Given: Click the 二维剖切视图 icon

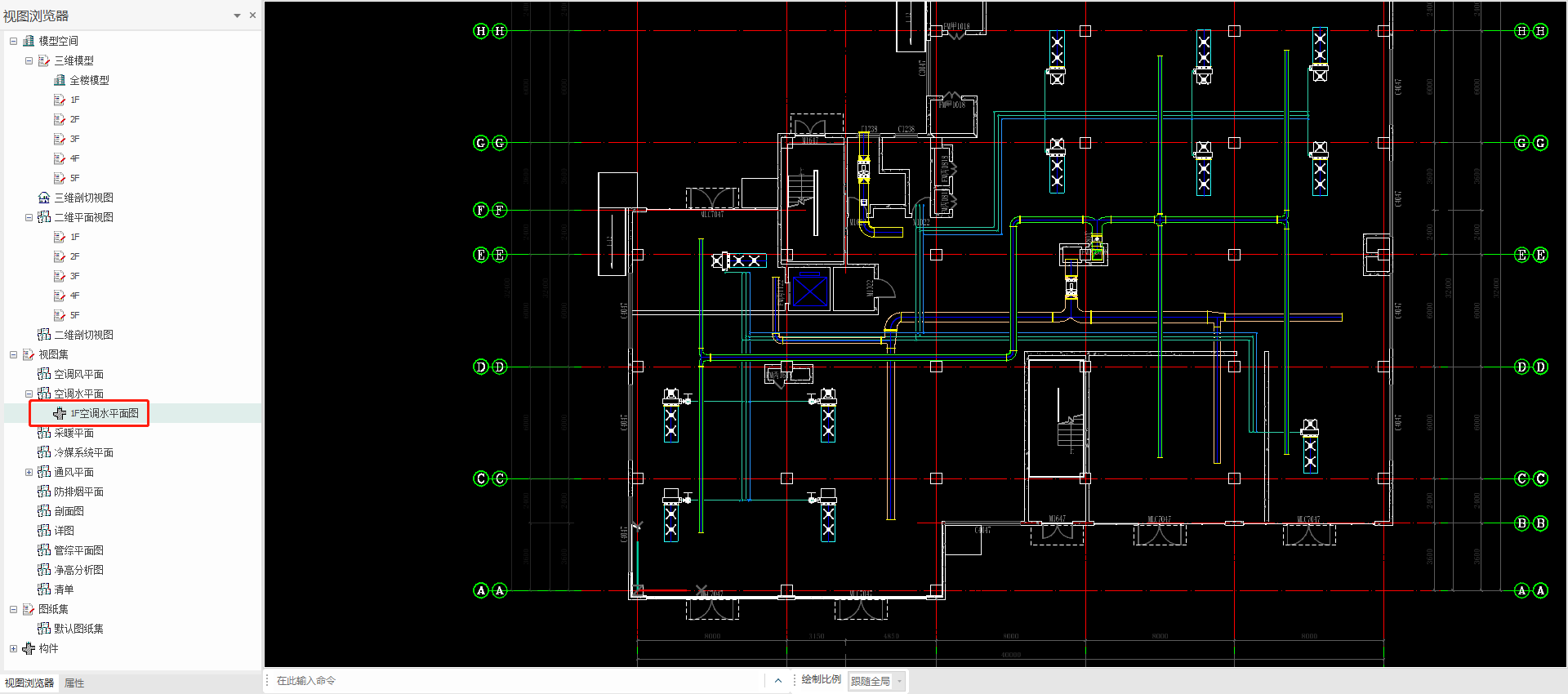Looking at the screenshot, I should coord(44,335).
